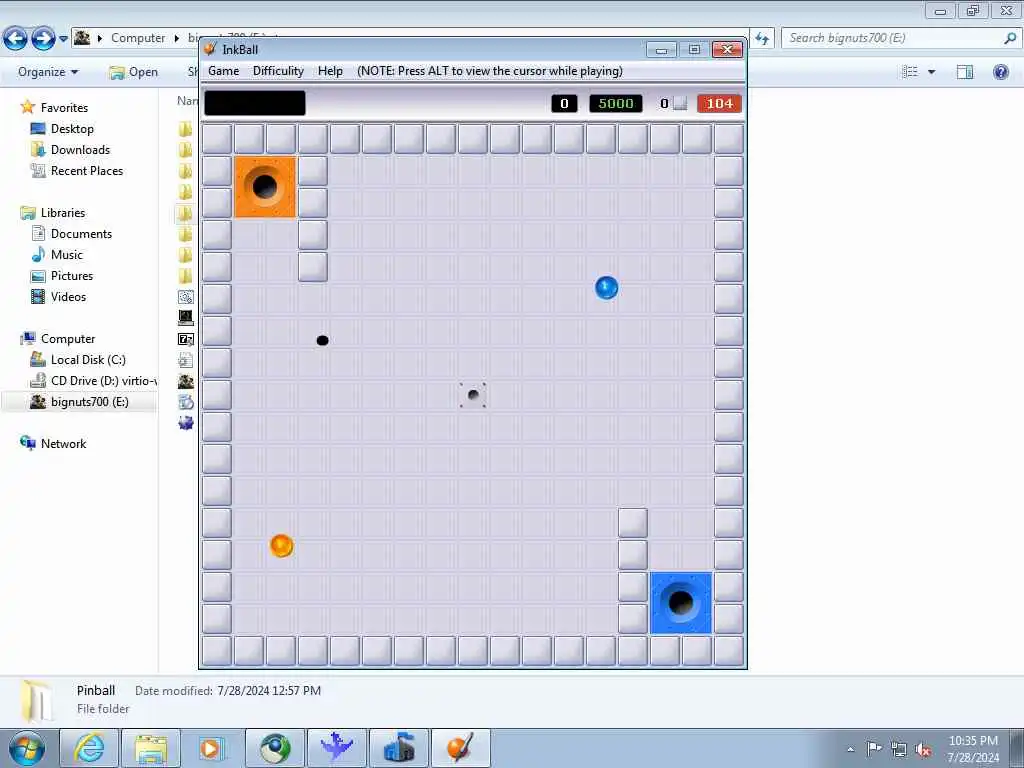Screen dimensions: 1024x768
Task: Click the date modified value 7/28/2024 12:57 PM
Action: [269, 690]
